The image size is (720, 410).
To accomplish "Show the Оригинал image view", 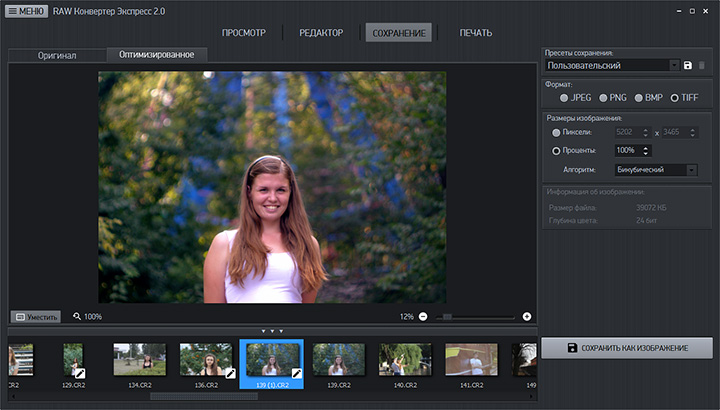I will coord(57,55).
